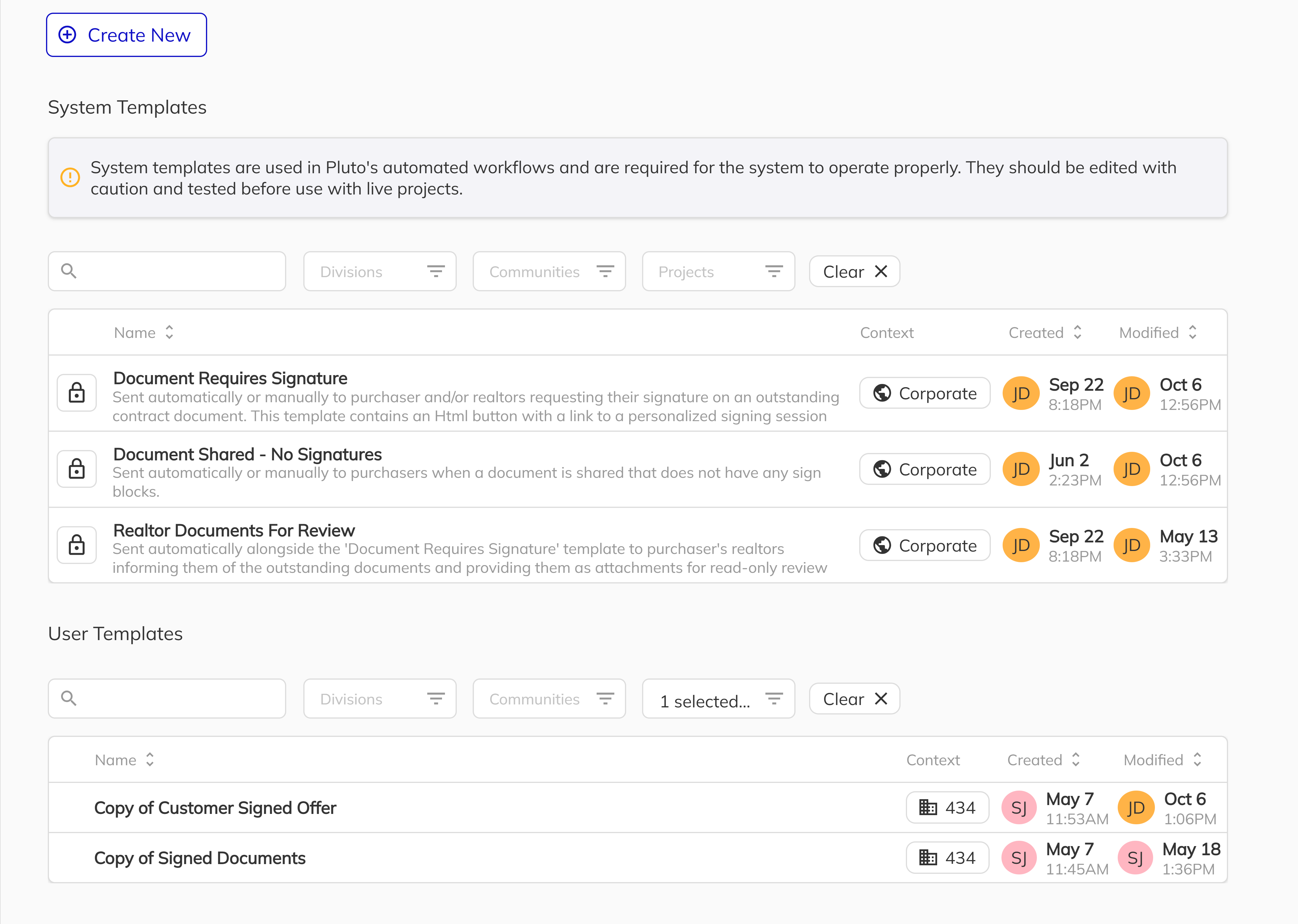Click the lock icon on Document Requires Signature
This screenshot has height=924, width=1298.
point(77,393)
